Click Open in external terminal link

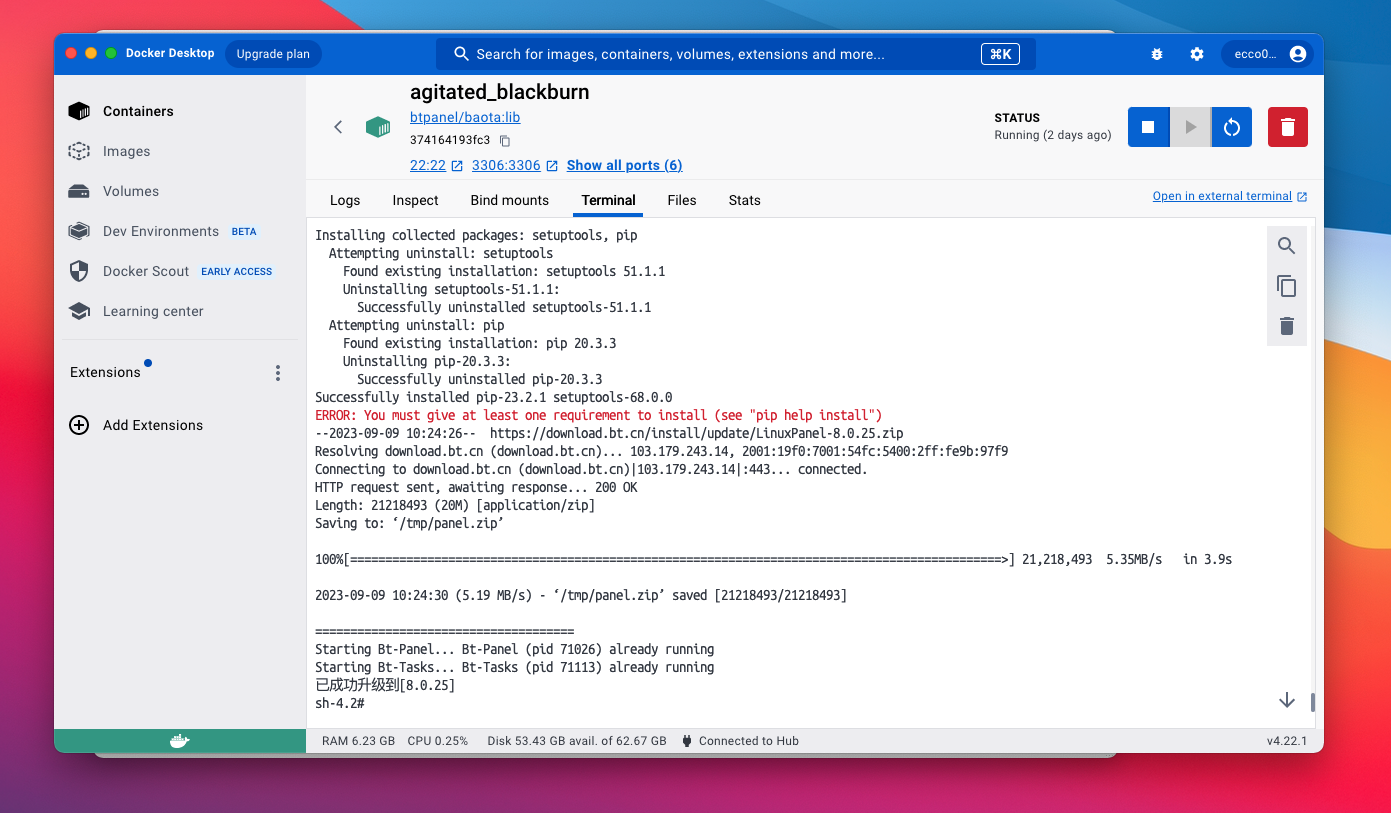coord(1229,196)
